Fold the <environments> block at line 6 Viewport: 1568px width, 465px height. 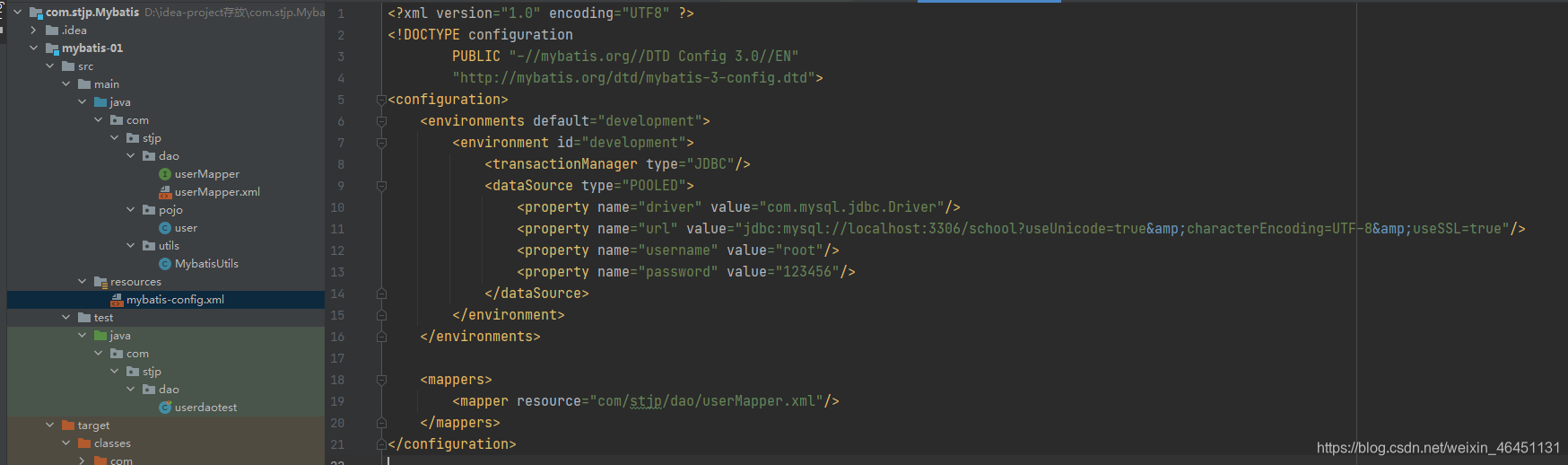tap(381, 121)
